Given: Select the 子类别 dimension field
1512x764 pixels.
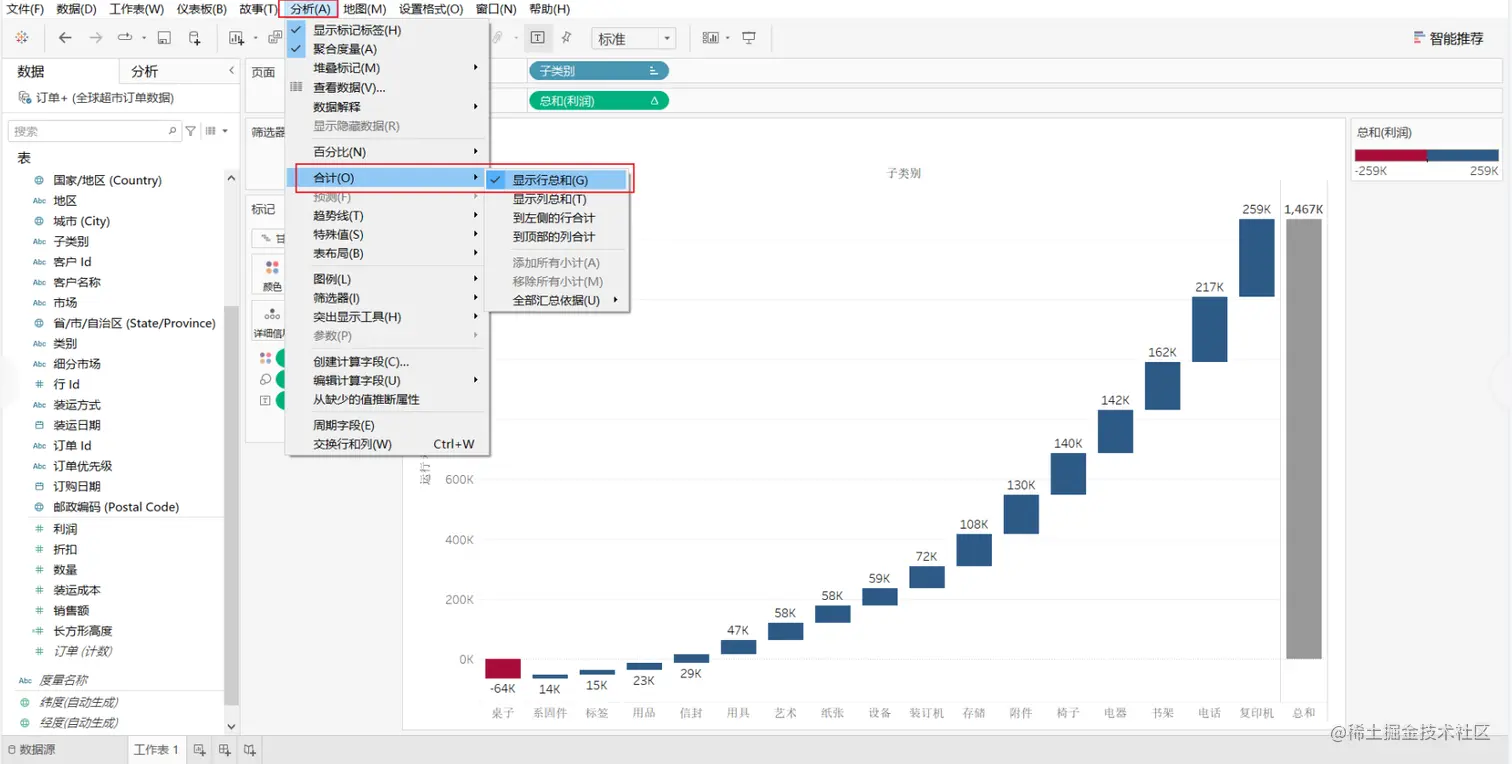Looking at the screenshot, I should [x=71, y=242].
